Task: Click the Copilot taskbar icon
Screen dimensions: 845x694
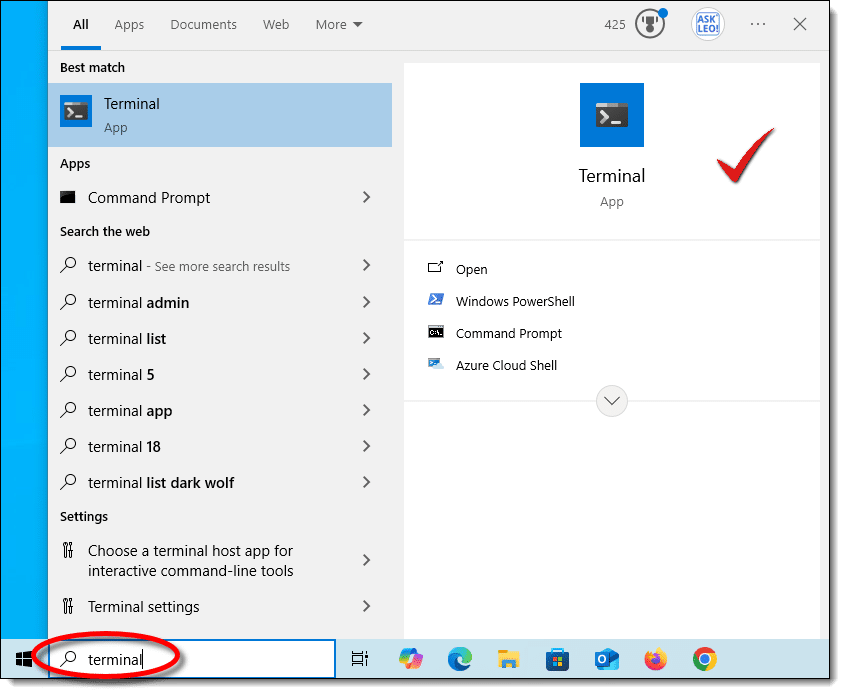Action: point(411,659)
